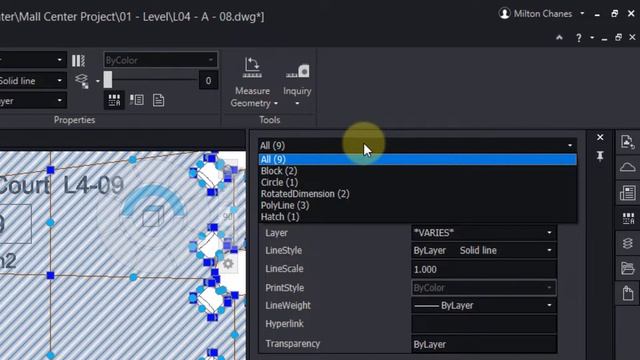The image size is (640, 360).
Task: Open the sidebar document layout icon
Action: pos(627,193)
